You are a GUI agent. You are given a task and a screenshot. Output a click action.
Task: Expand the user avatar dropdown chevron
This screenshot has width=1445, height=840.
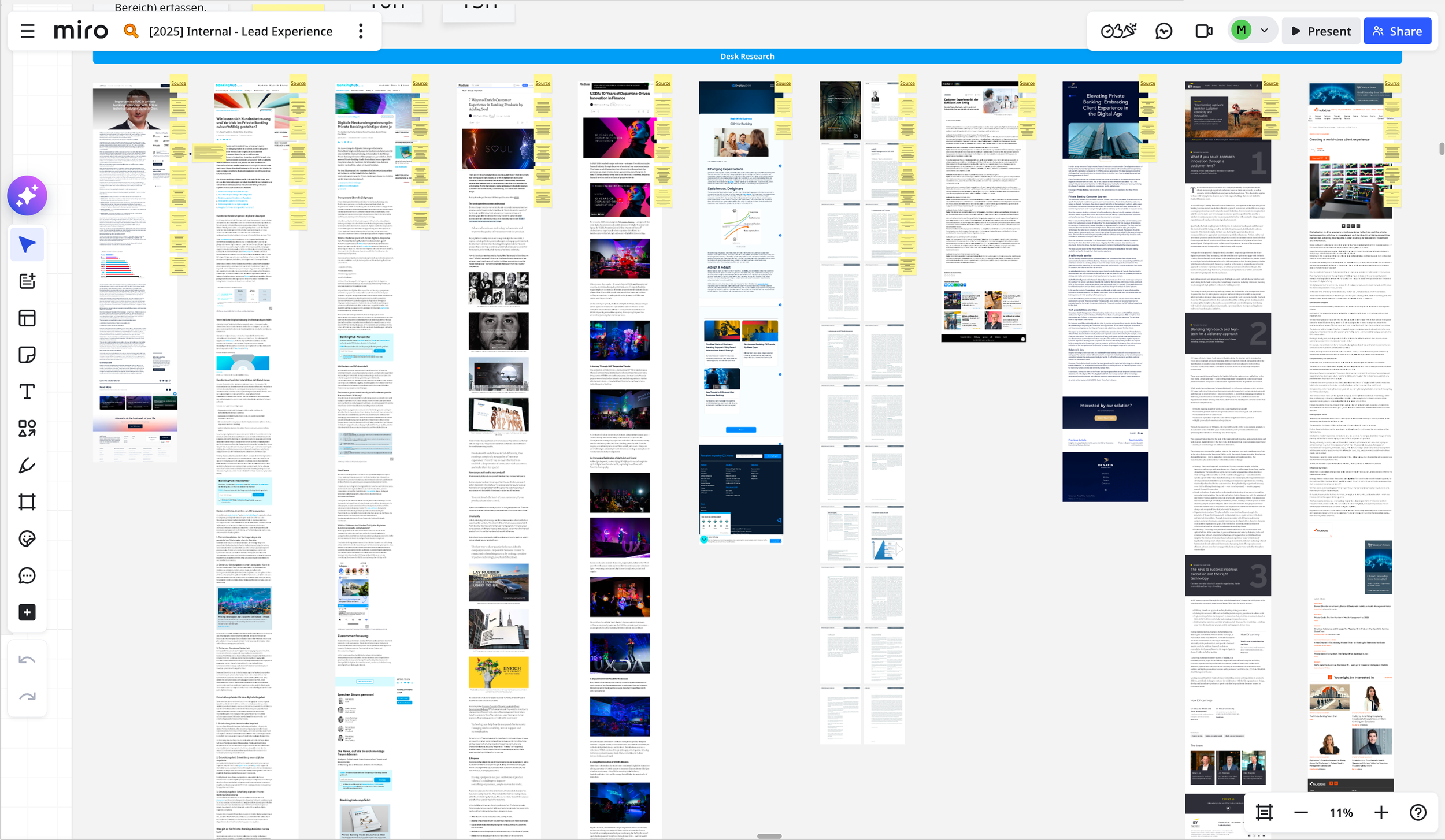(1264, 31)
